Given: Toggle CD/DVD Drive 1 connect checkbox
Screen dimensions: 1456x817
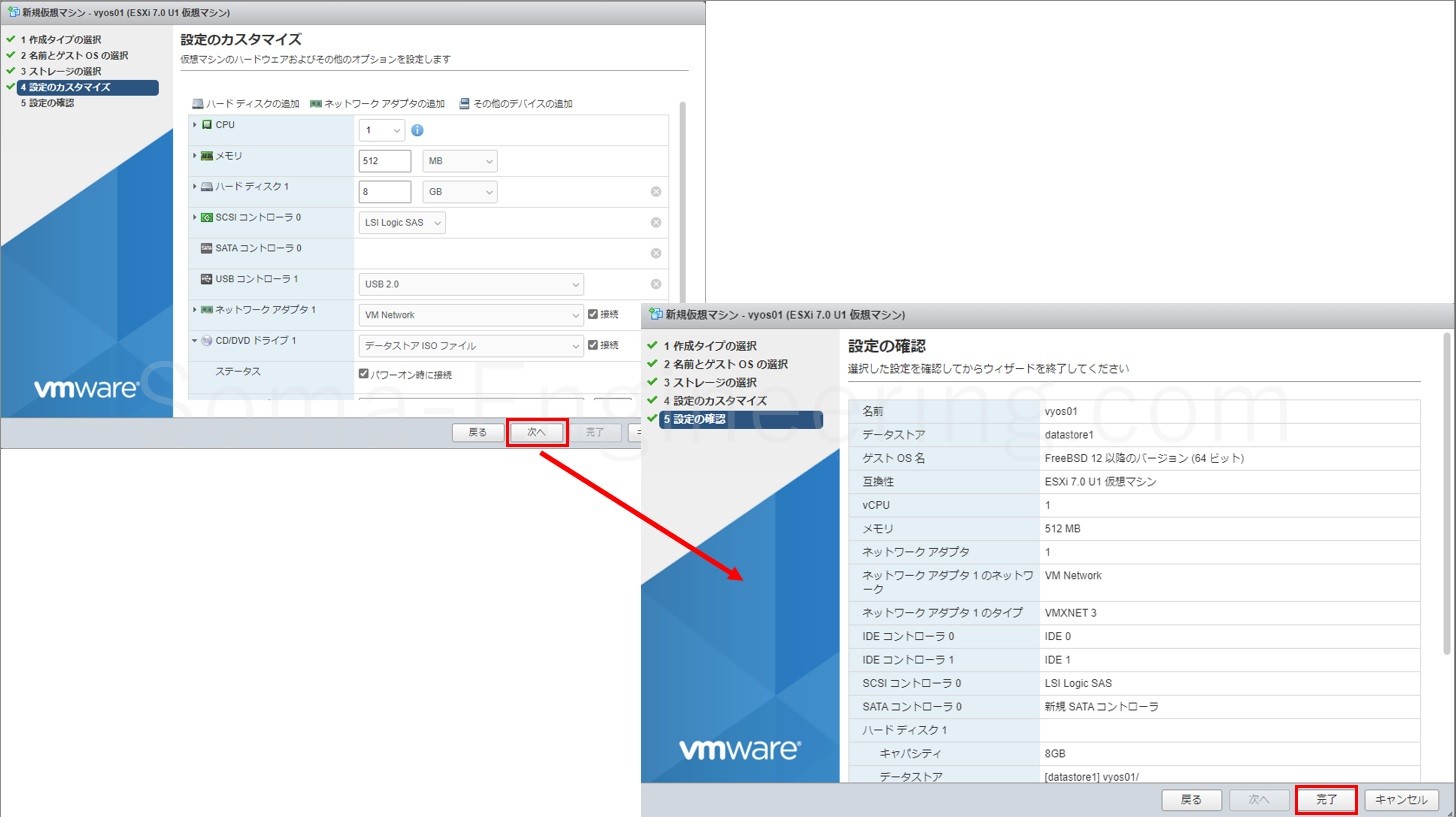Looking at the screenshot, I should pyautogui.click(x=593, y=345).
